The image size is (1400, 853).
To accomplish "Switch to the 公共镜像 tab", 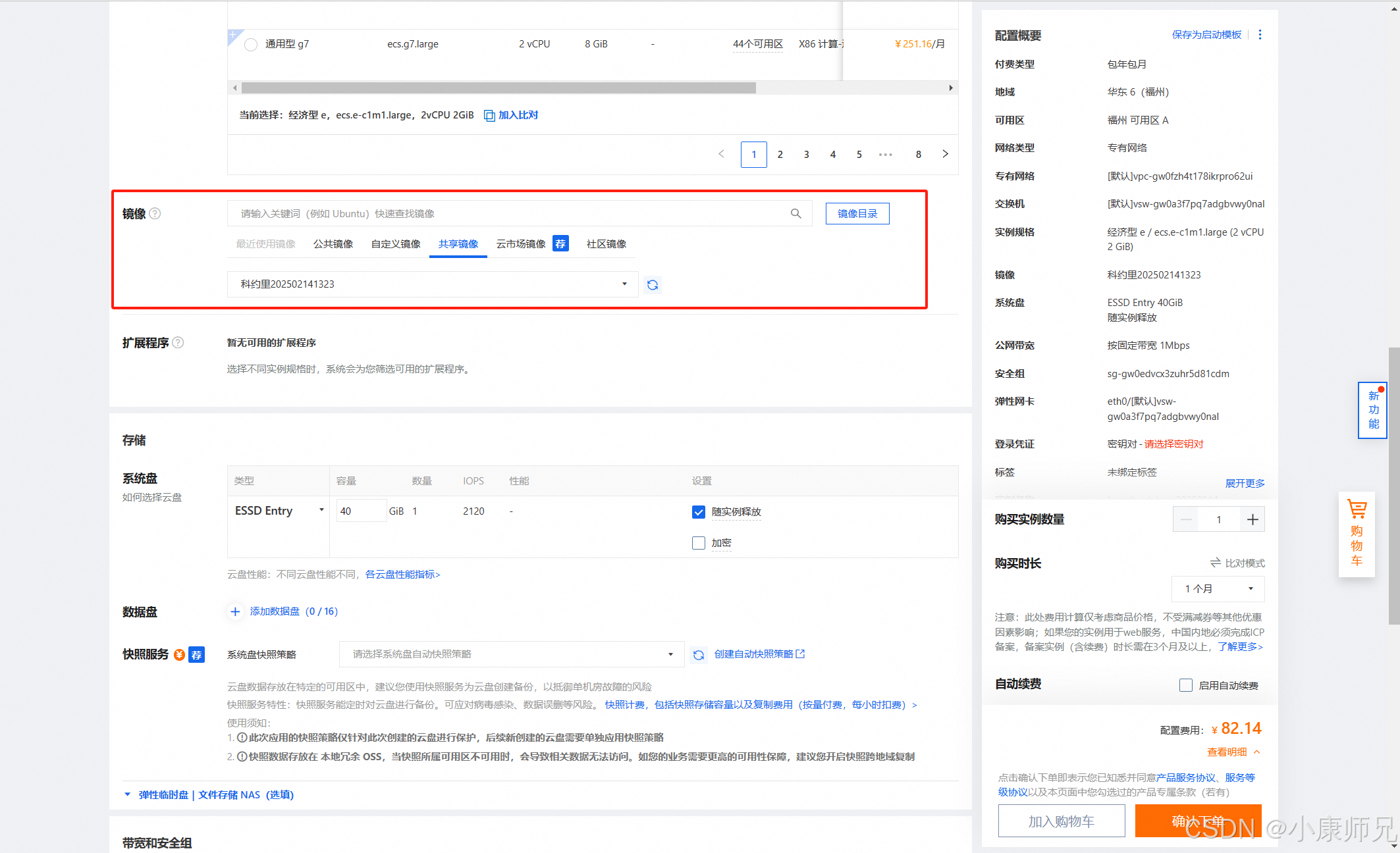I will [x=333, y=244].
